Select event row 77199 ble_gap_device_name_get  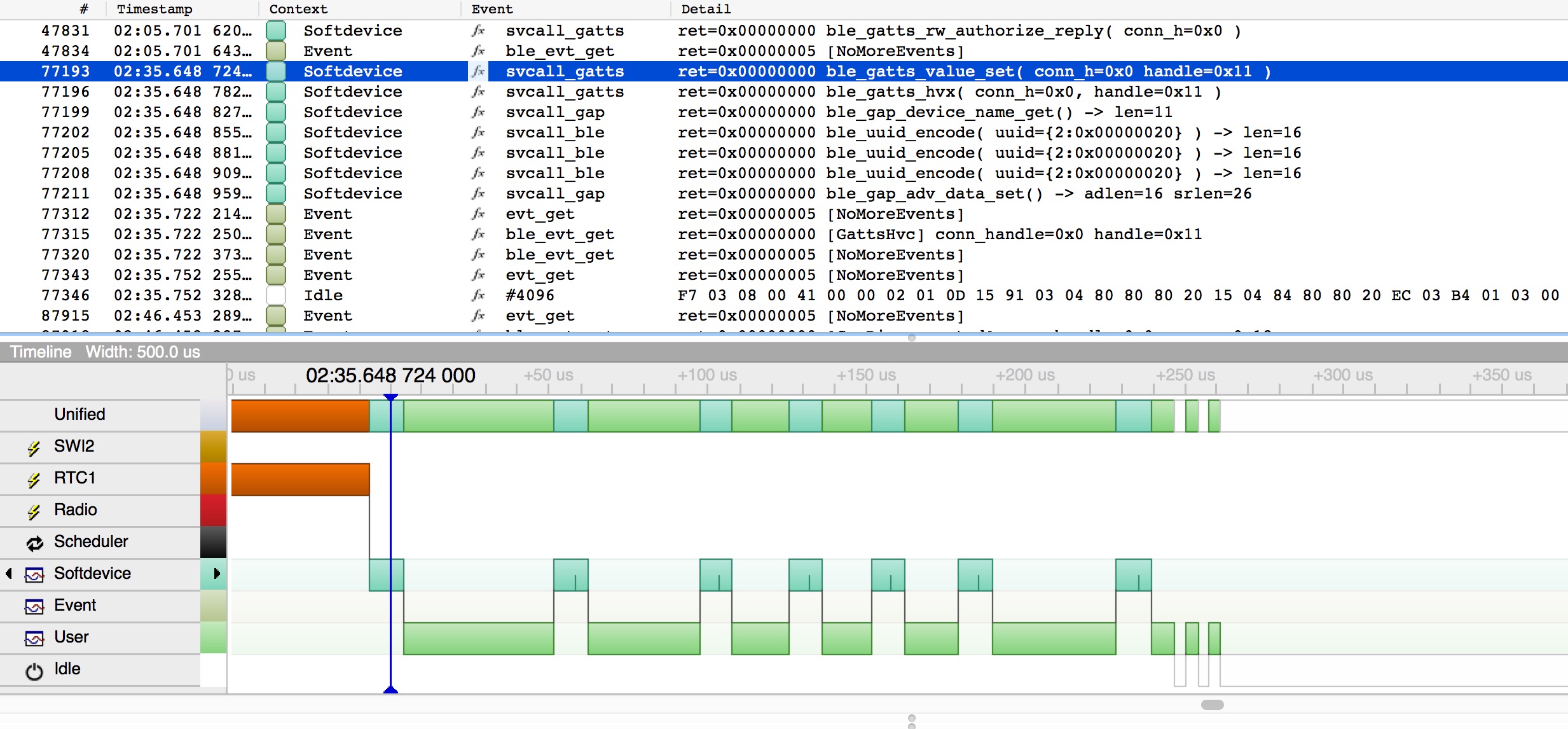click(784, 112)
